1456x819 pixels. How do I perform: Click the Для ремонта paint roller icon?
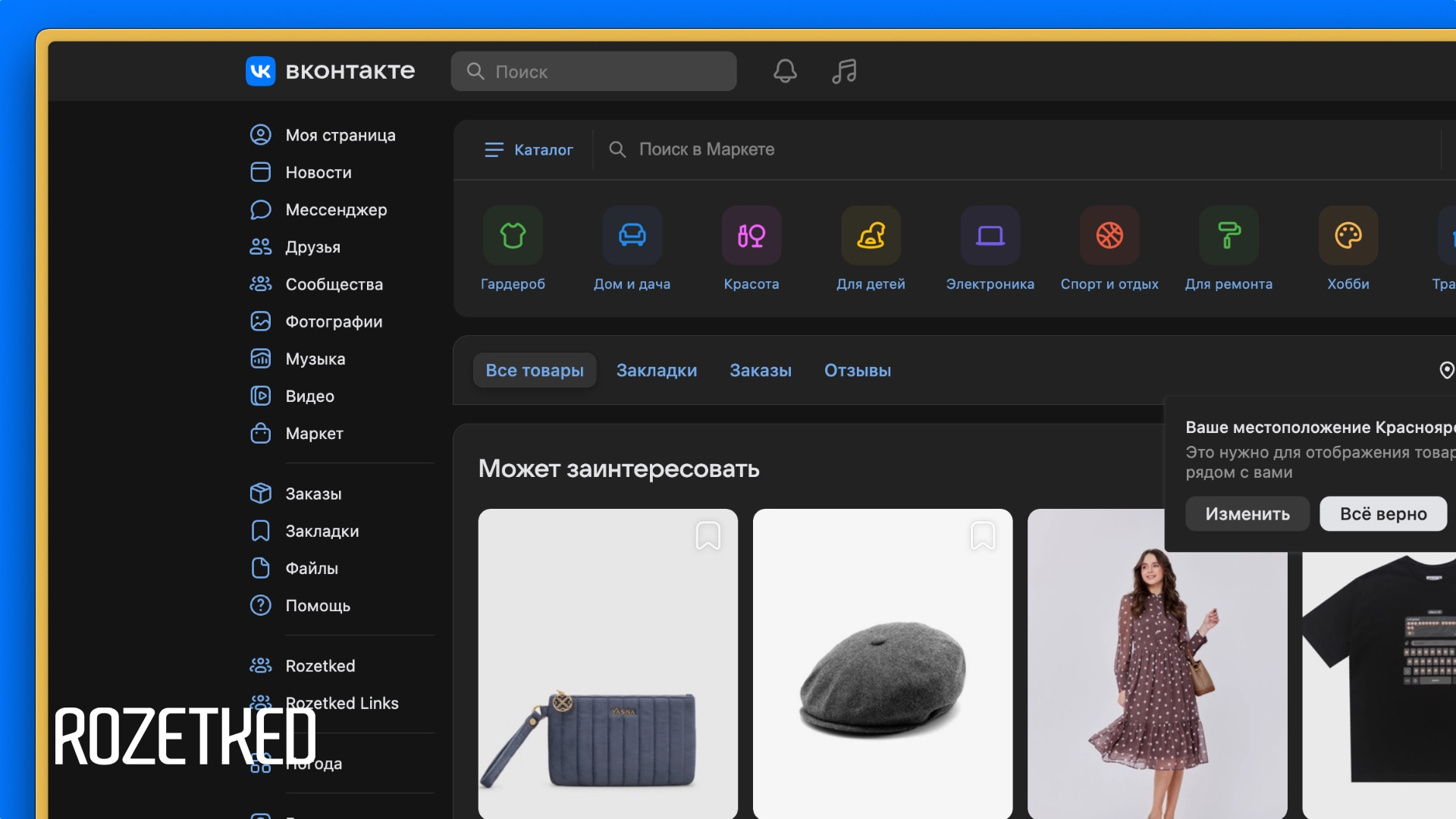(1228, 235)
